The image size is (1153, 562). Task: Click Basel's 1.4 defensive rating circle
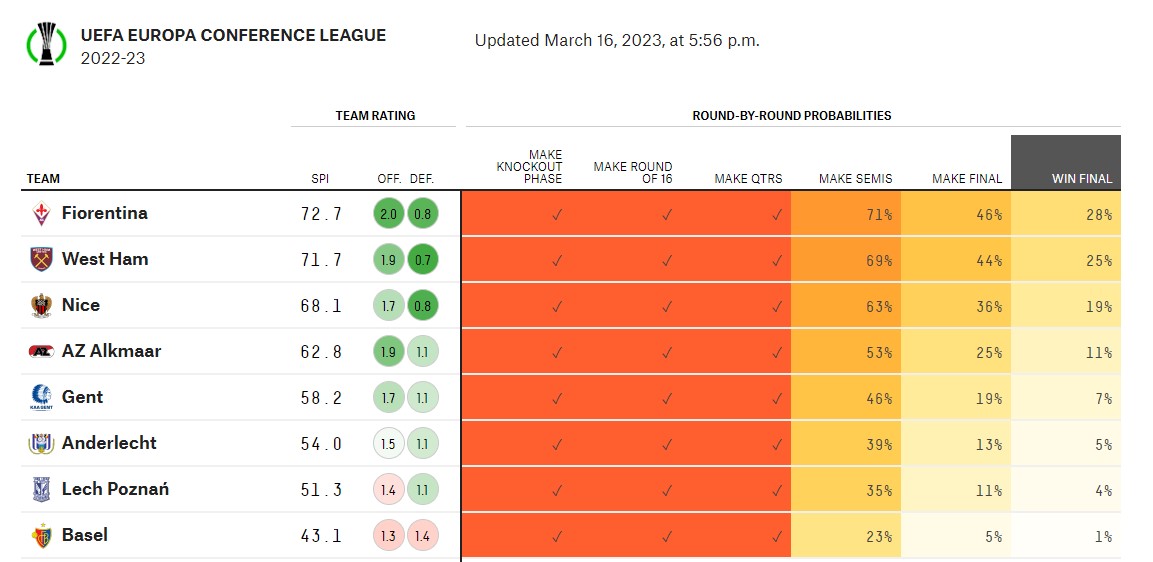(x=422, y=536)
